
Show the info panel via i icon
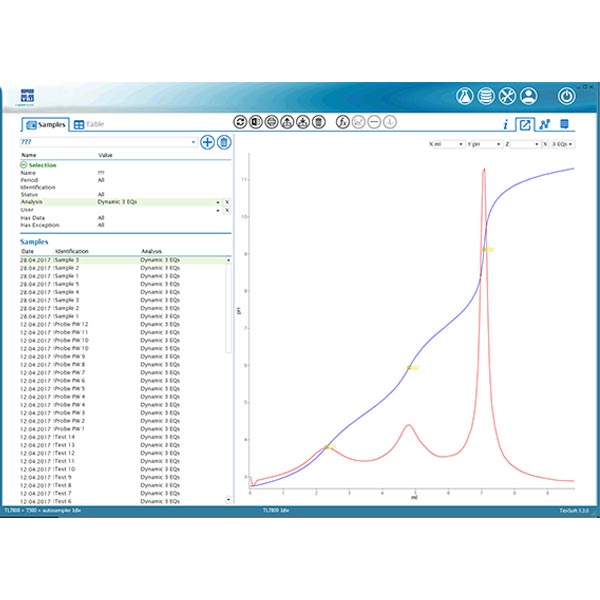coord(506,124)
